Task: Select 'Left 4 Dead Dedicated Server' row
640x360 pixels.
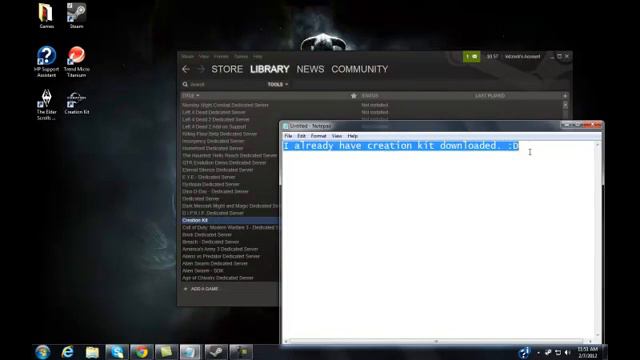Action: [230, 112]
